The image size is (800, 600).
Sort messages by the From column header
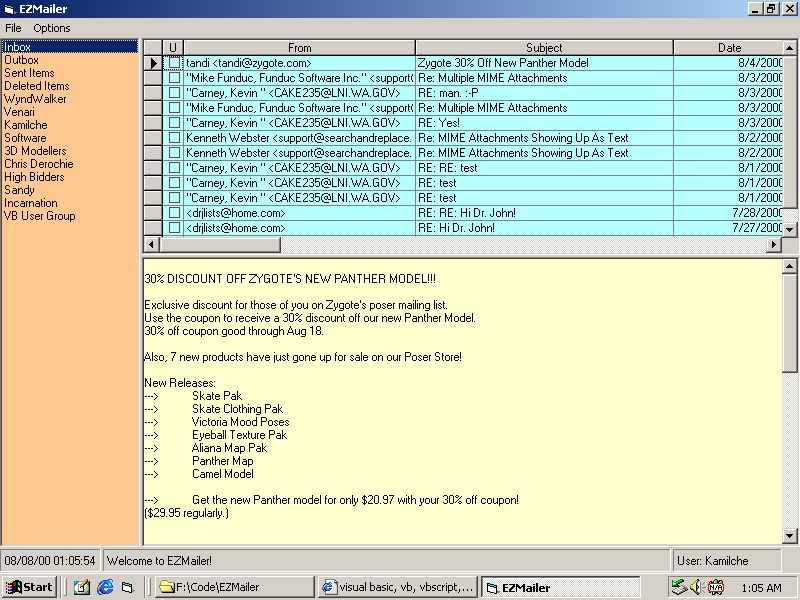click(x=299, y=47)
